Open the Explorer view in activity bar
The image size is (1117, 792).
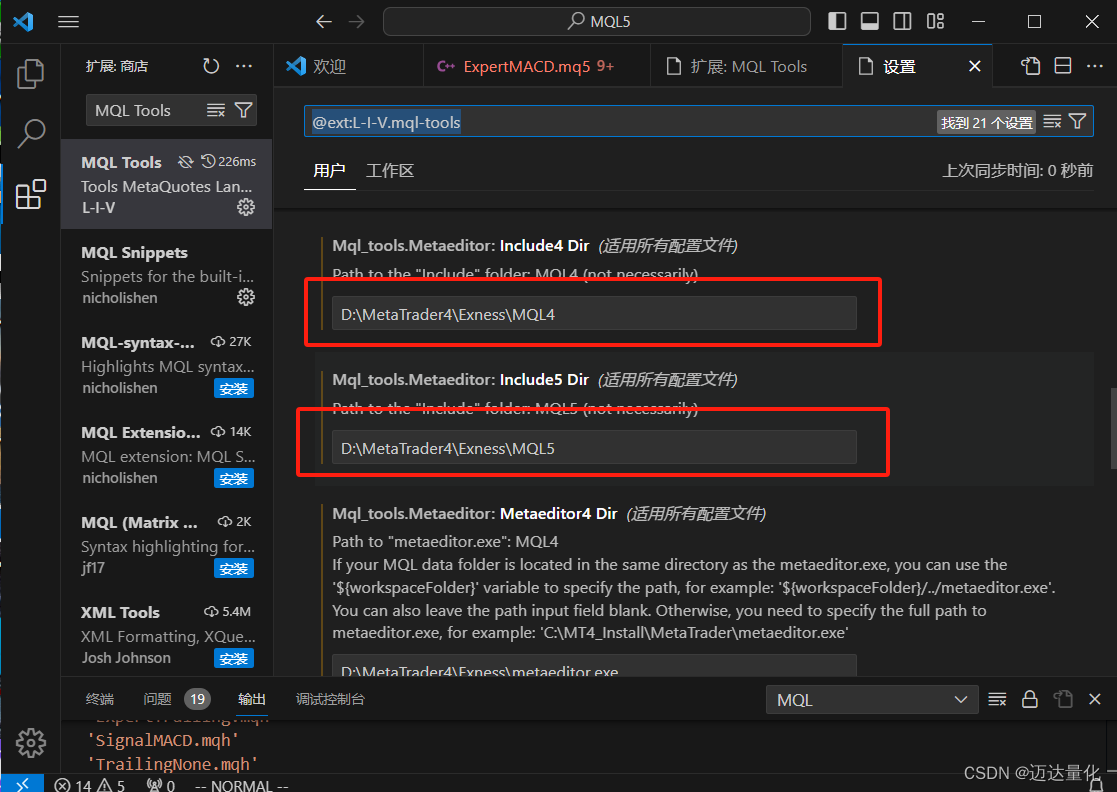click(x=30, y=73)
